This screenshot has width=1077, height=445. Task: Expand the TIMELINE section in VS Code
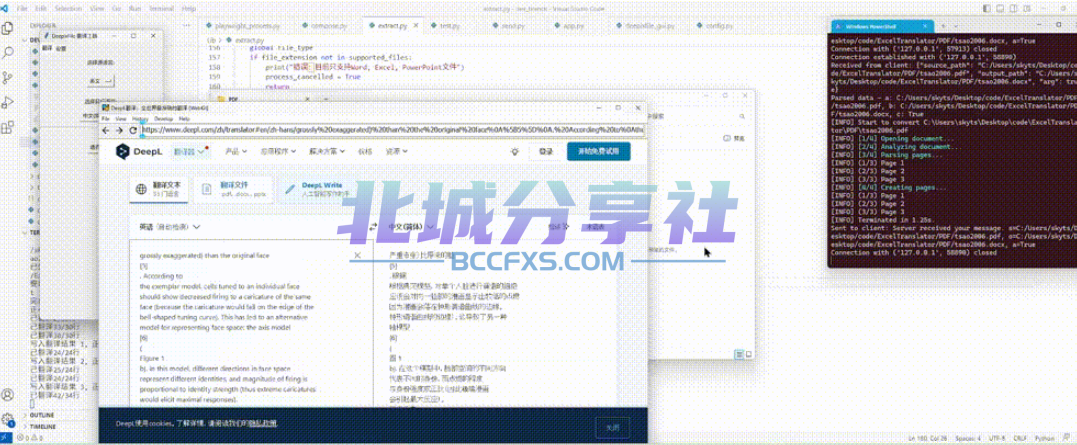click(x=43, y=426)
